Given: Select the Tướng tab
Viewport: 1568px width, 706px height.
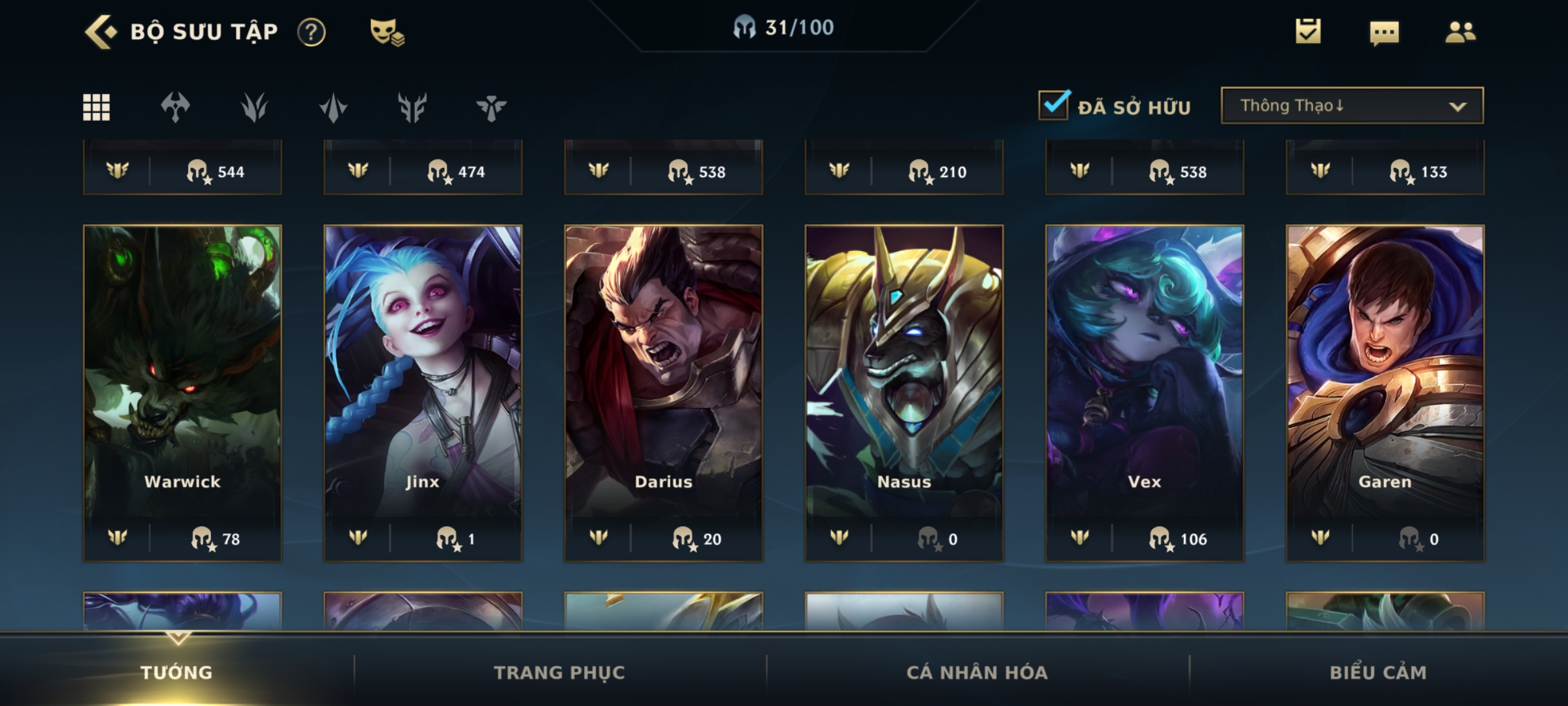Looking at the screenshot, I should 176,672.
